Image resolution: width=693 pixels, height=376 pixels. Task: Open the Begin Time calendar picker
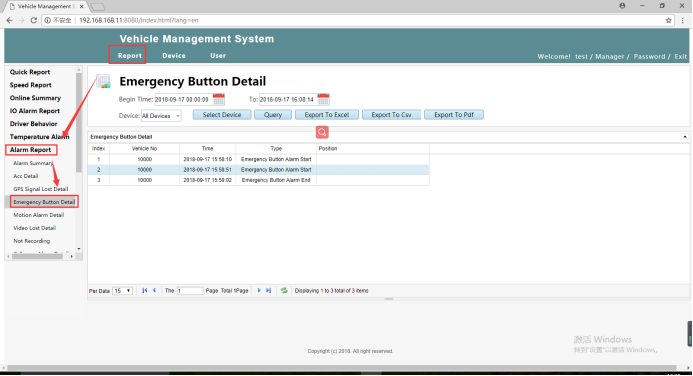click(219, 99)
